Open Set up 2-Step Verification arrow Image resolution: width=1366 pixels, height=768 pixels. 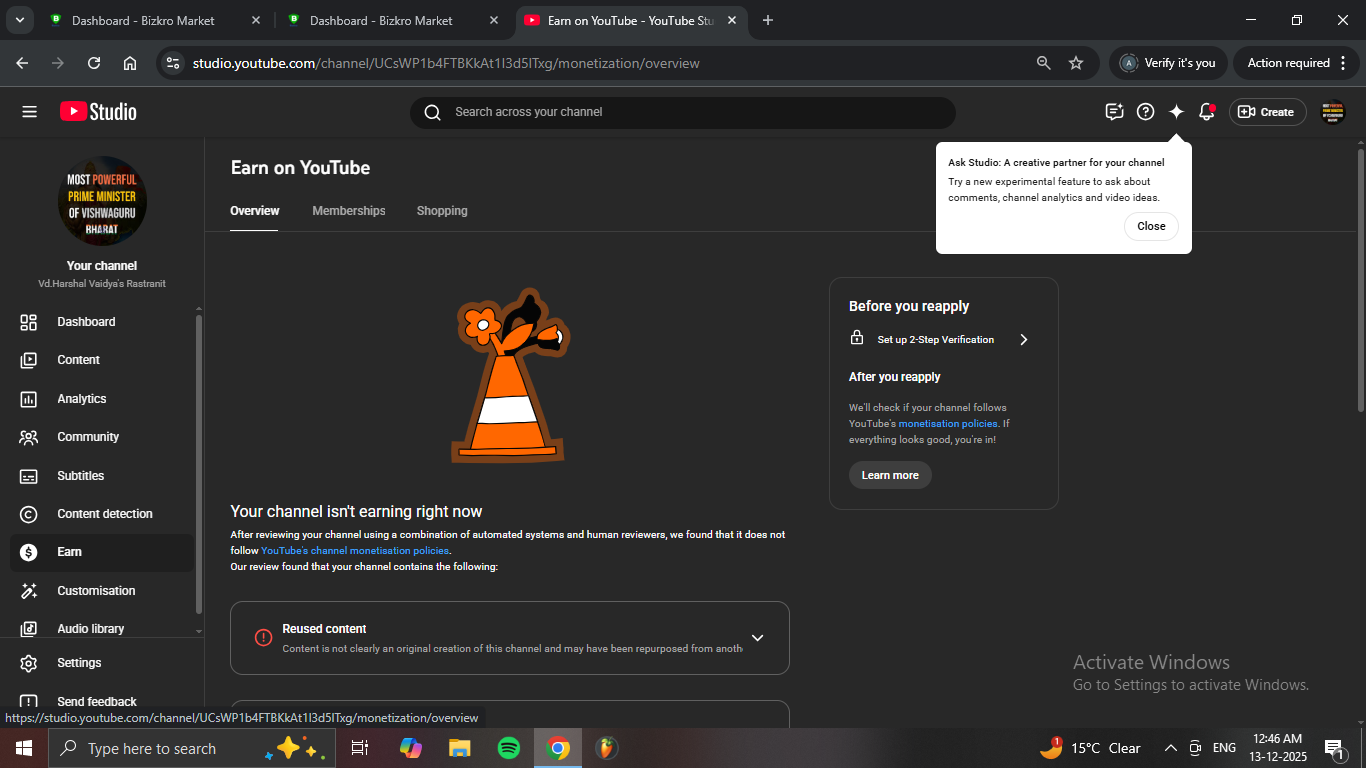coord(1023,340)
